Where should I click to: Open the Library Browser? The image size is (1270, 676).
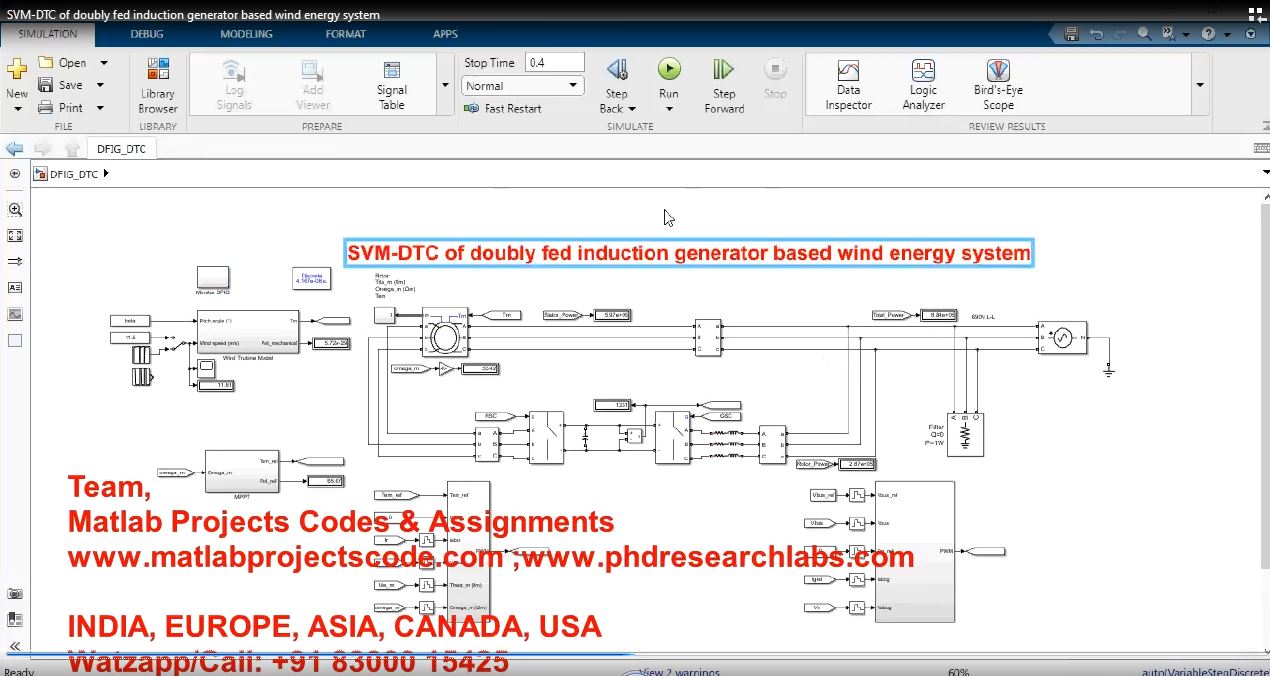pos(158,86)
